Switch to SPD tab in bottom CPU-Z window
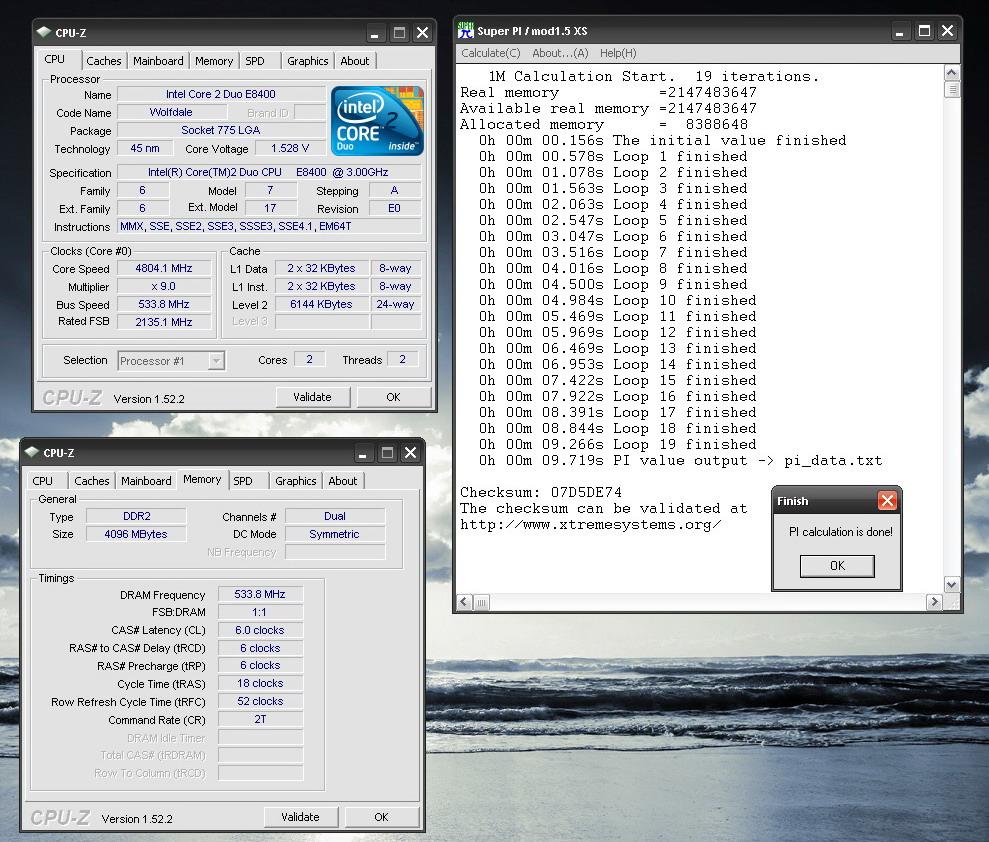The height and width of the screenshot is (842, 989). [x=243, y=481]
